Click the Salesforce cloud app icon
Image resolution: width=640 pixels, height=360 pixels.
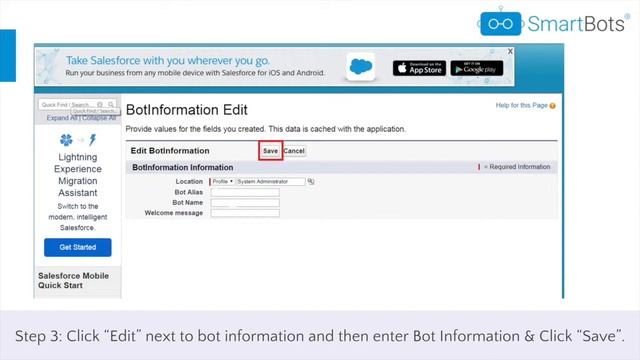361,67
